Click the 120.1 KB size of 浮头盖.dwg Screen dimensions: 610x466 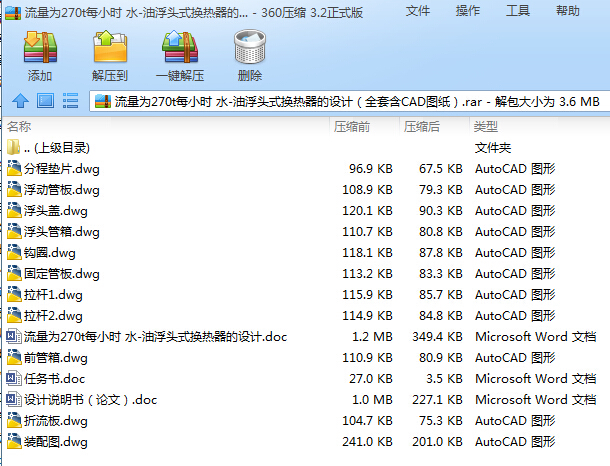pyautogui.click(x=367, y=211)
